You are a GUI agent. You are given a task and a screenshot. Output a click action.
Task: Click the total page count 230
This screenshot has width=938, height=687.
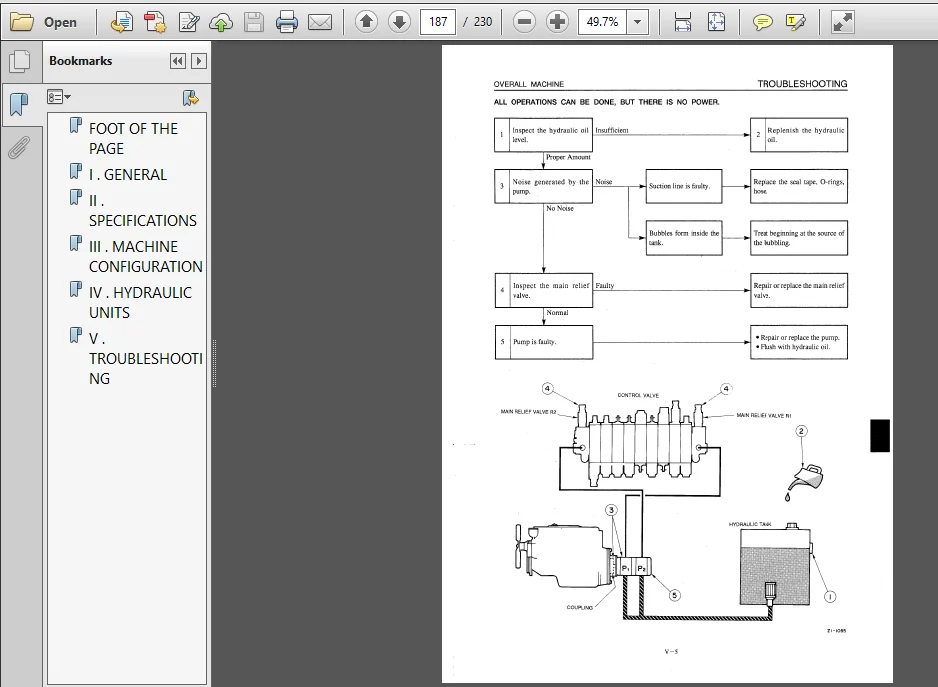(483, 22)
